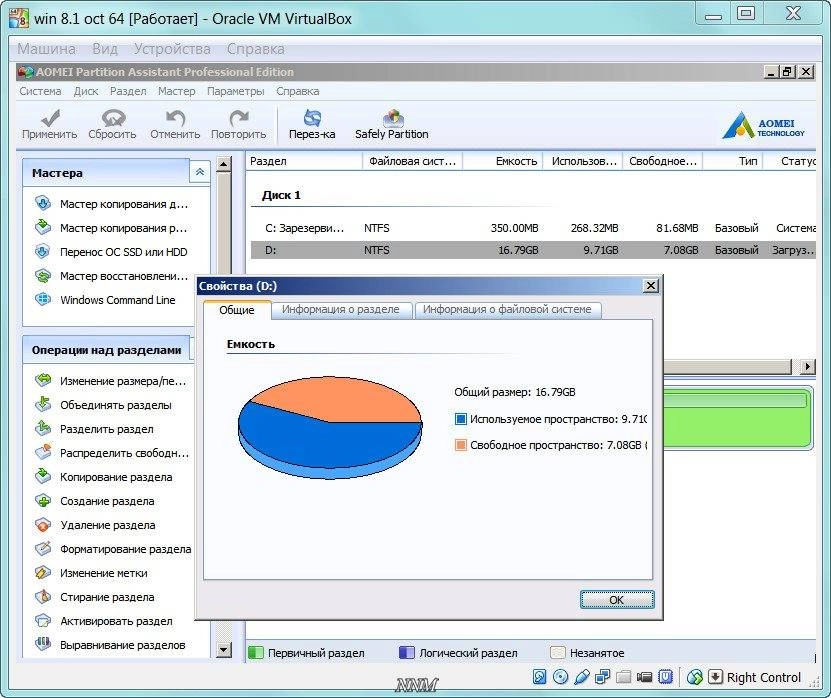Switch to Информация о файловой системе tab
The height and width of the screenshot is (698, 831).
[x=507, y=310]
